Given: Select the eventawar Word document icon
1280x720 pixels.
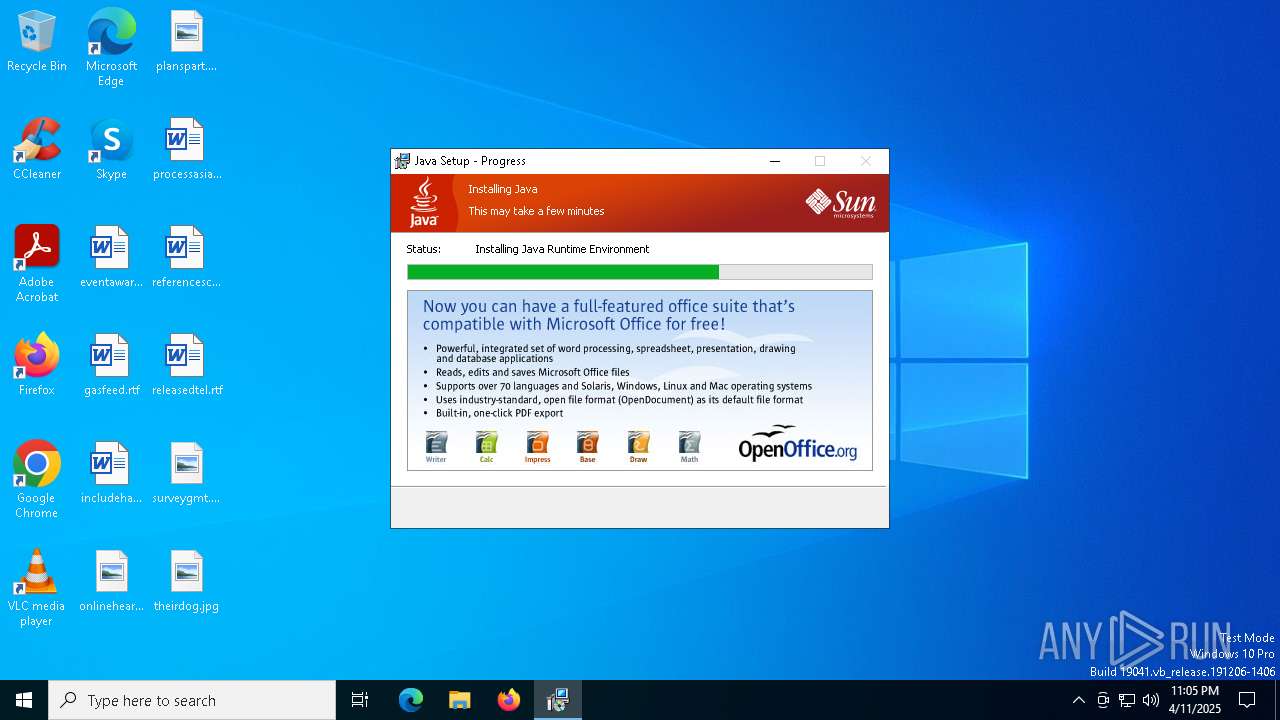Looking at the screenshot, I should coord(111,258).
